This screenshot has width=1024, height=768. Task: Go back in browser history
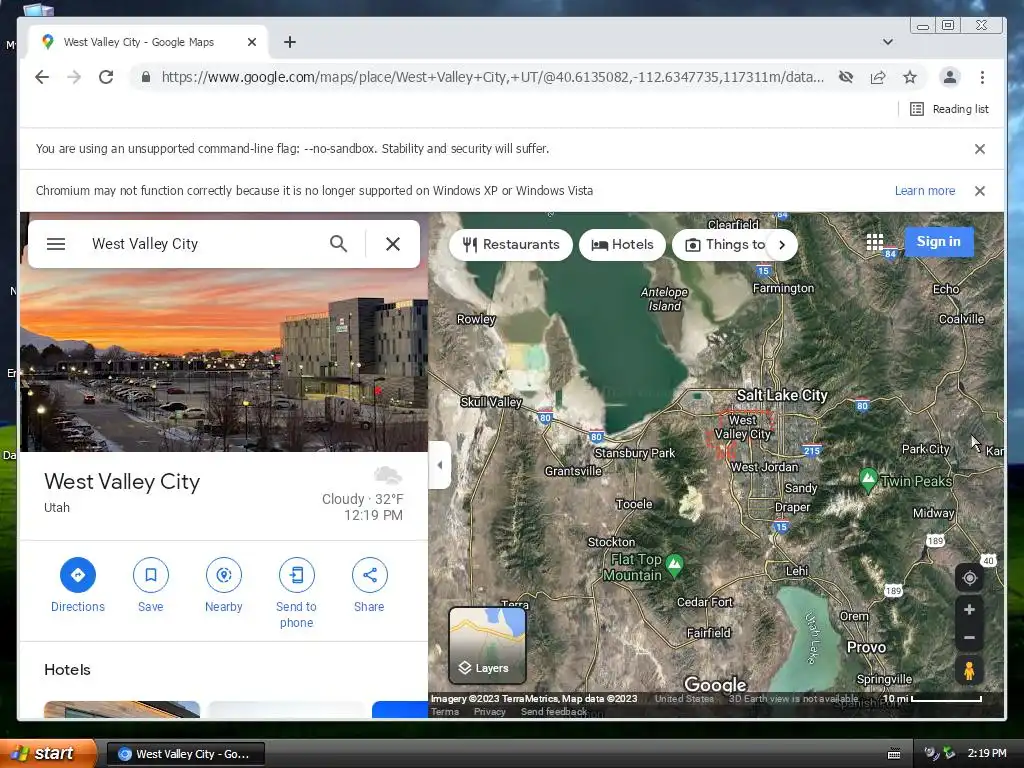(42, 77)
